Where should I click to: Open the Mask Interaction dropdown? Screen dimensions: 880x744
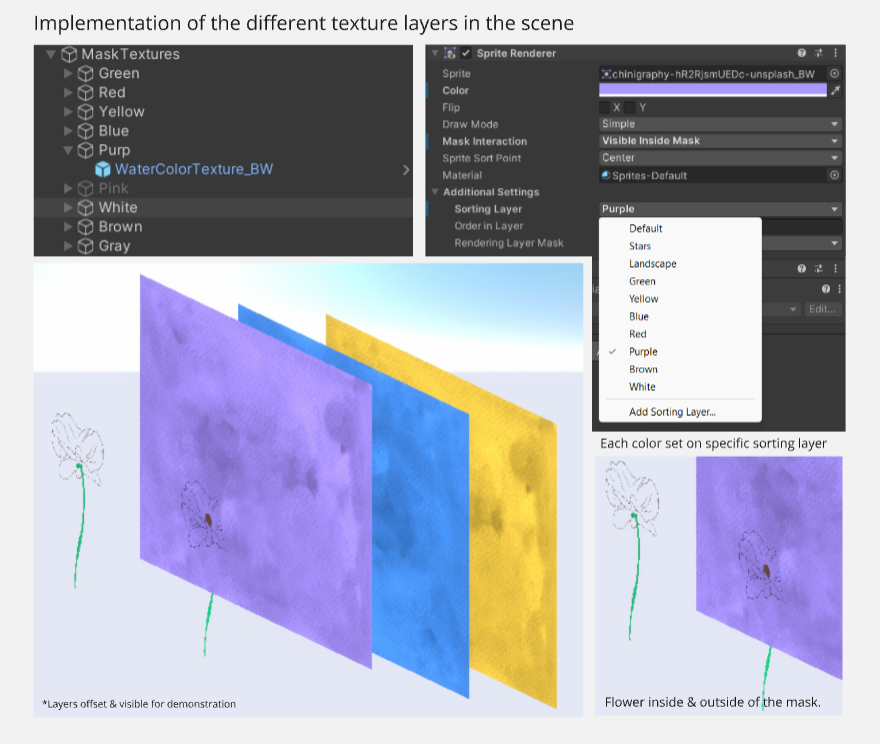click(720, 141)
